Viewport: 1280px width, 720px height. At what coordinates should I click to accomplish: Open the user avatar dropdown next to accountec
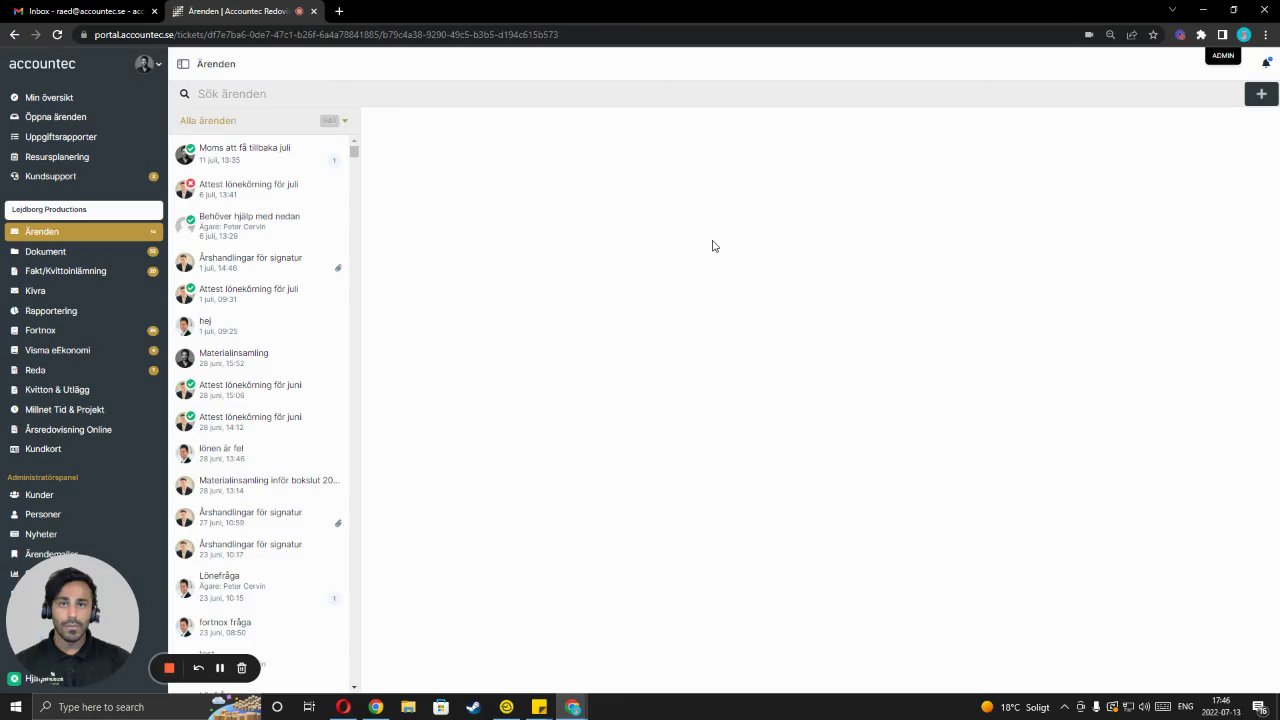click(x=148, y=64)
